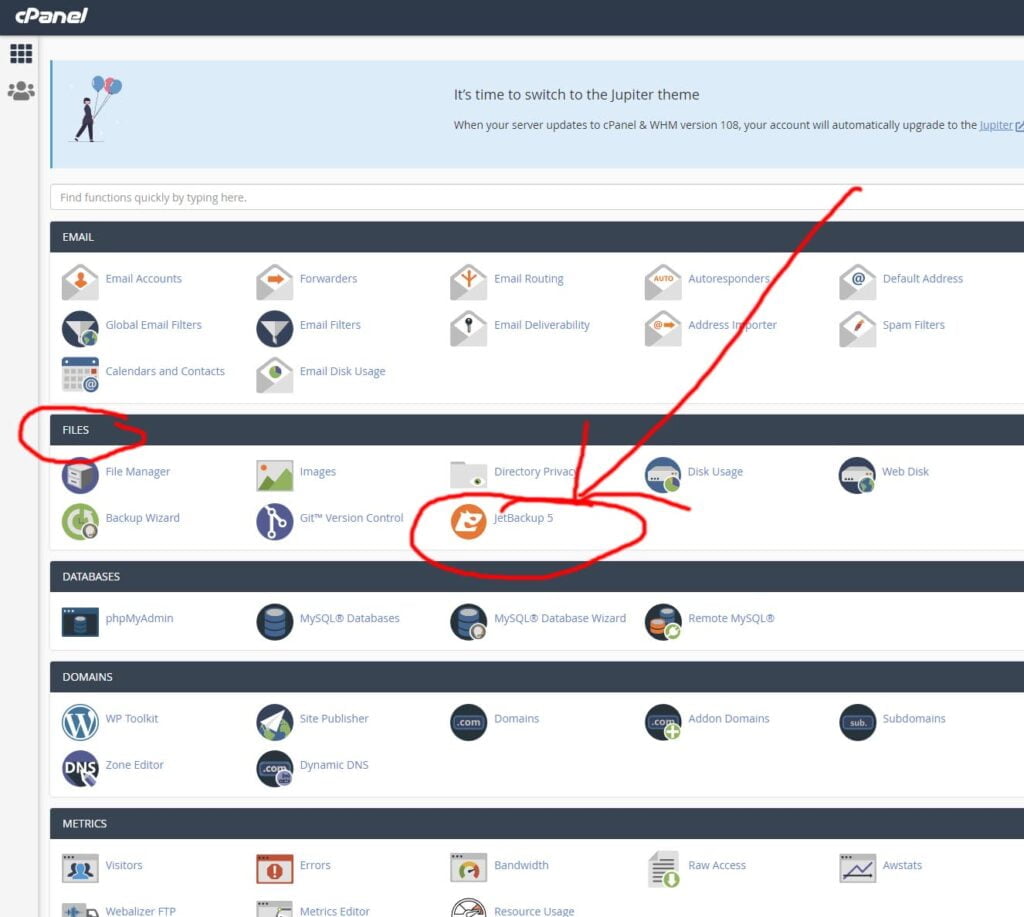The image size is (1024, 917).
Task: Open User Manager people icon in sidebar
Action: [21, 90]
